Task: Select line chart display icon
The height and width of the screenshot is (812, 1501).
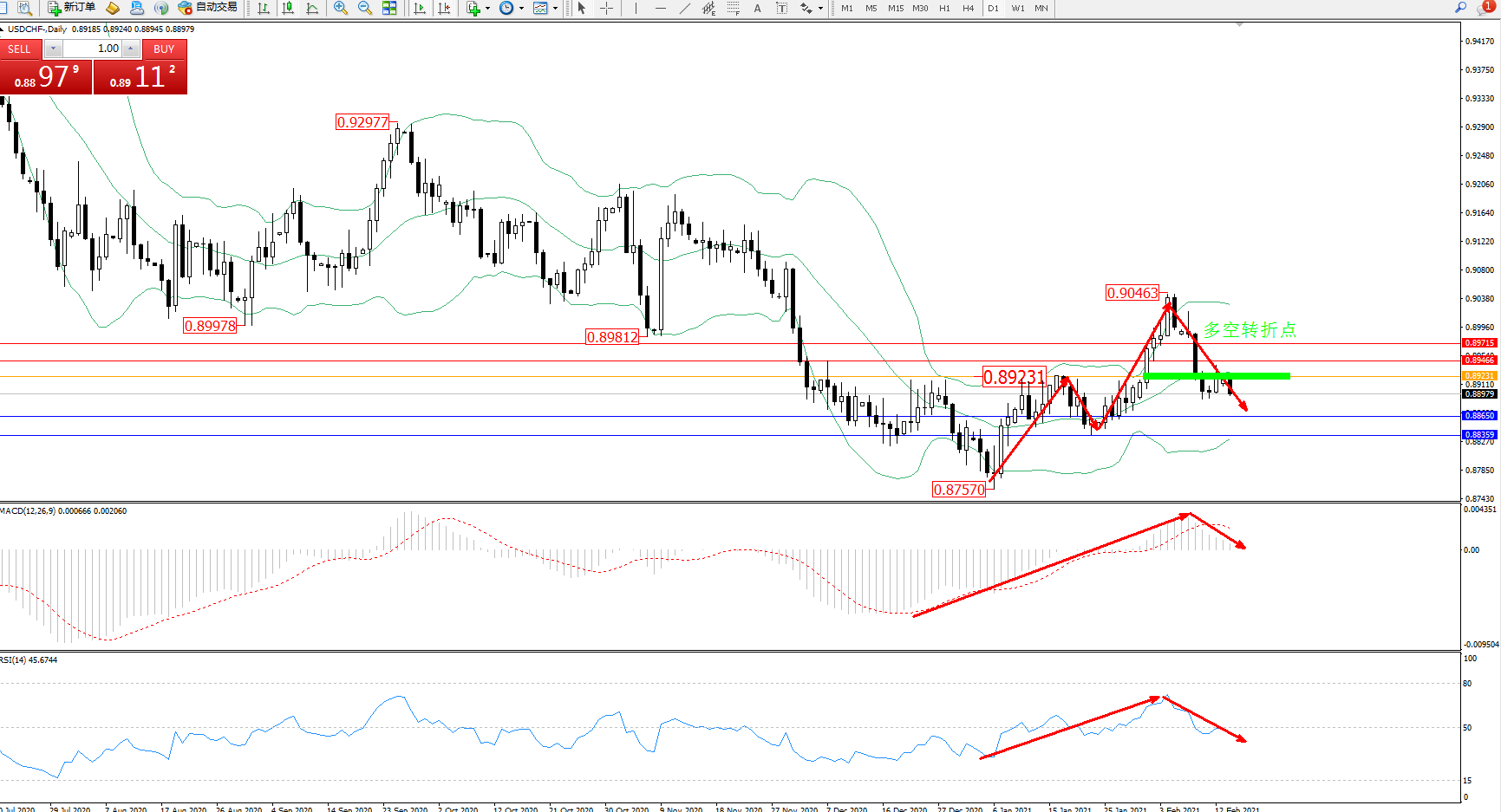Action: point(312,8)
